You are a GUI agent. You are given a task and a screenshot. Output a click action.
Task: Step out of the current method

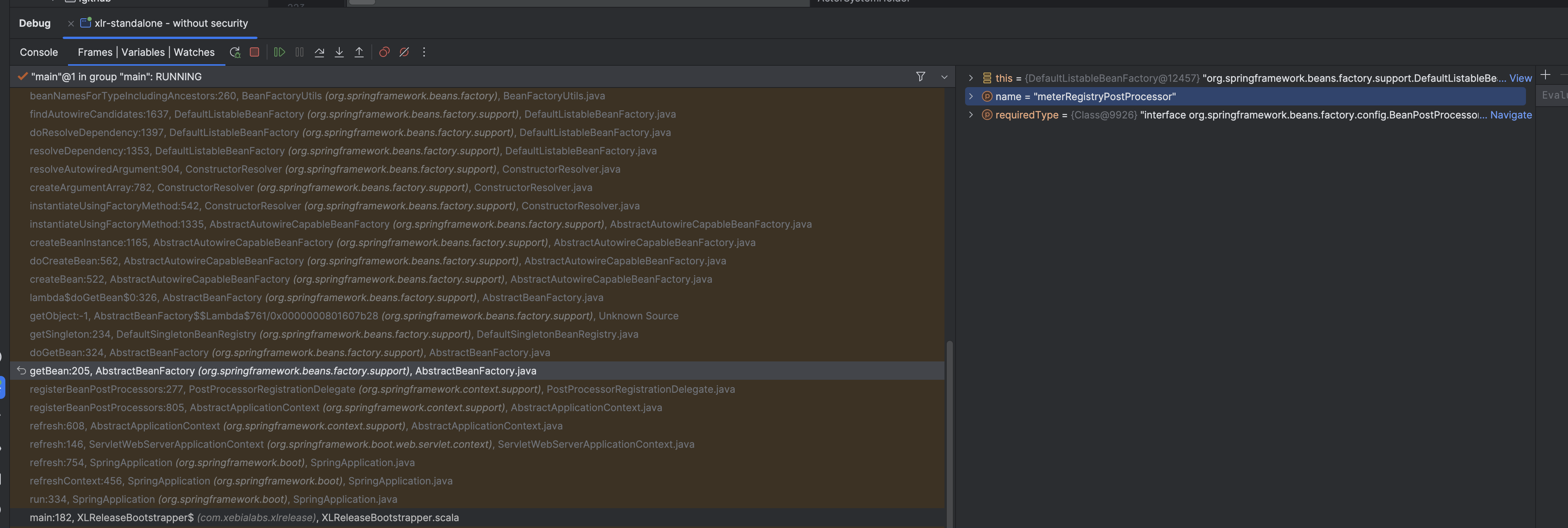(x=359, y=52)
